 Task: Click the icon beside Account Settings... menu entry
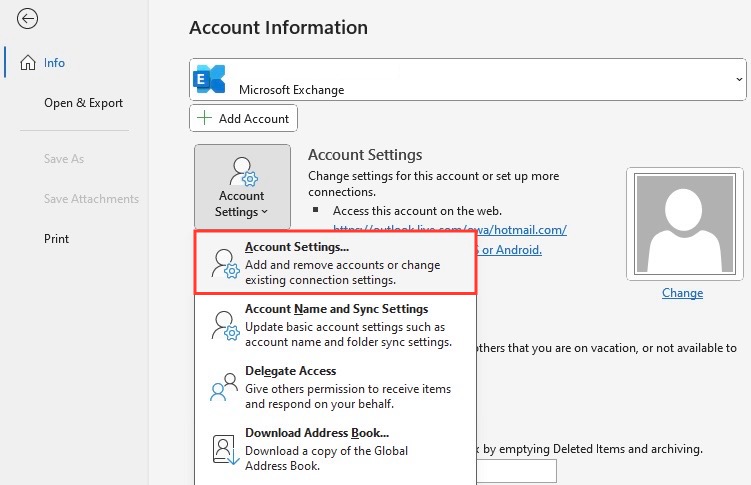pyautogui.click(x=225, y=264)
